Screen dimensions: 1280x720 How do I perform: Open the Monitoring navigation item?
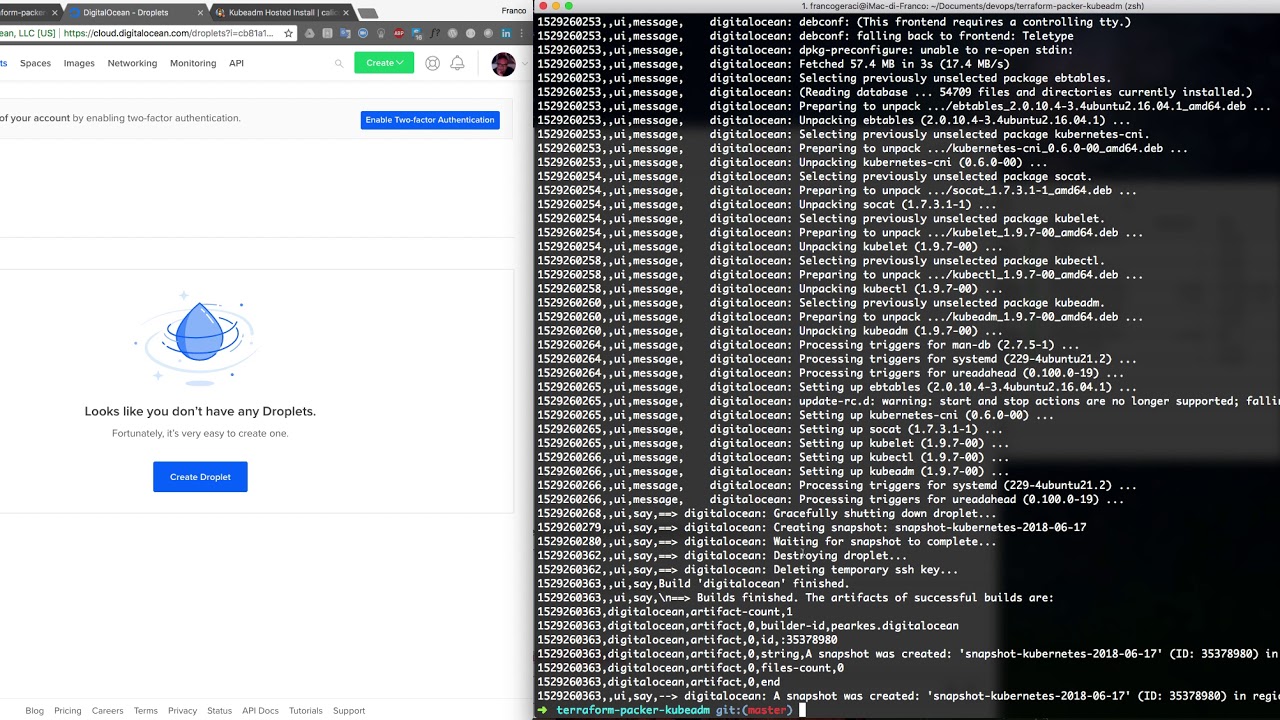coord(193,63)
